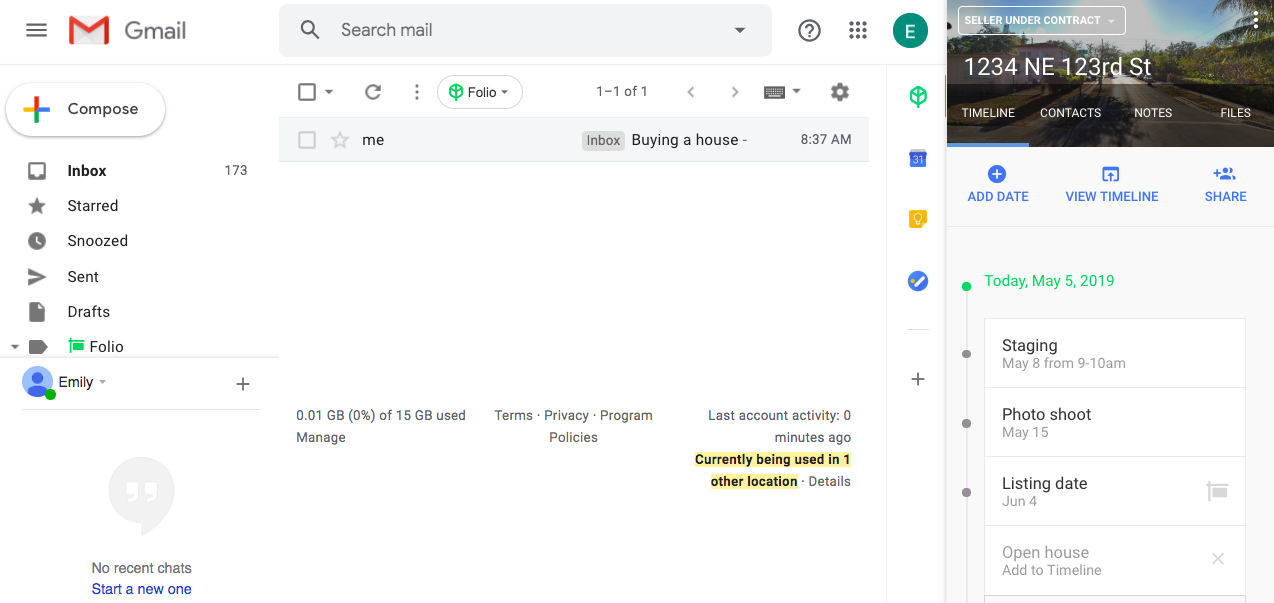Open the Folio add-on in side panel
The height and width of the screenshot is (603, 1274).
coord(918,96)
